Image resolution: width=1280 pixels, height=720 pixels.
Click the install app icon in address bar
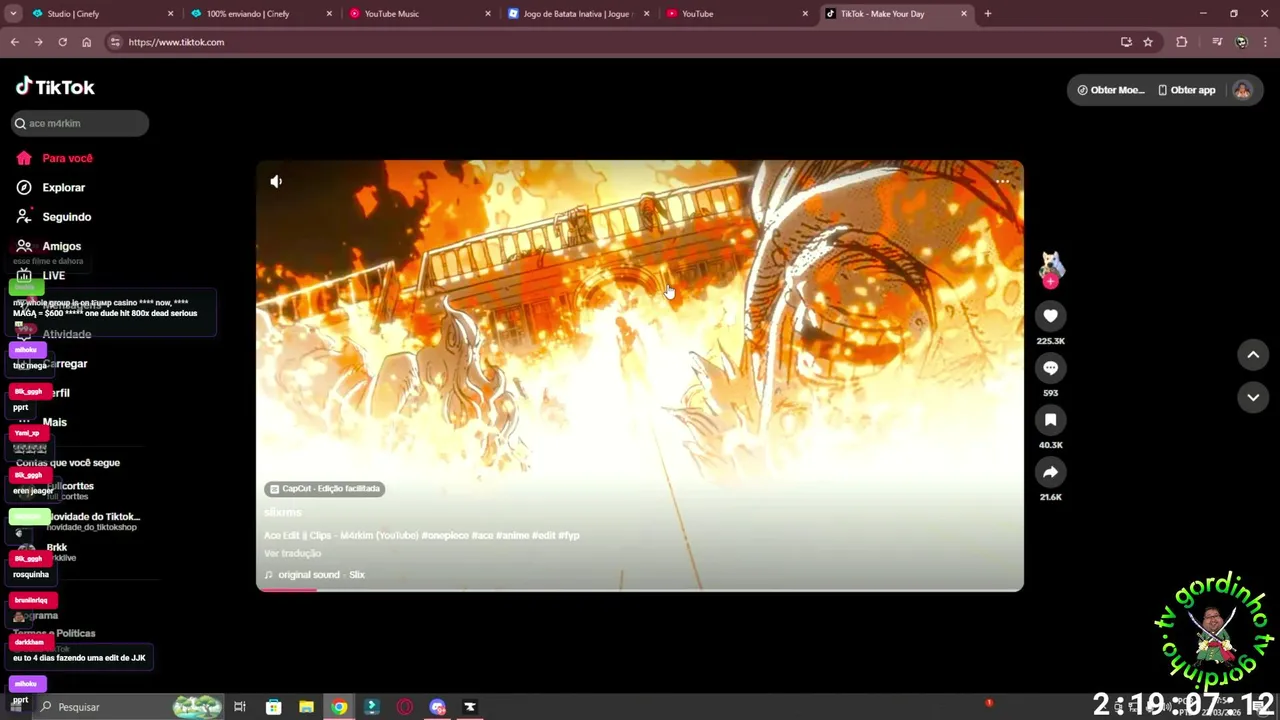(1126, 42)
